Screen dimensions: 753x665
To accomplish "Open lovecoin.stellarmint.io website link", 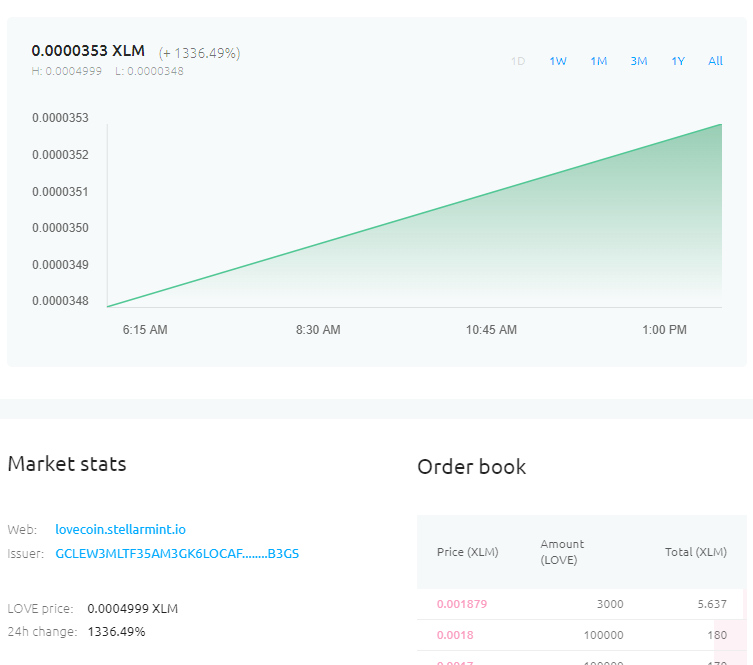I will 121,529.
